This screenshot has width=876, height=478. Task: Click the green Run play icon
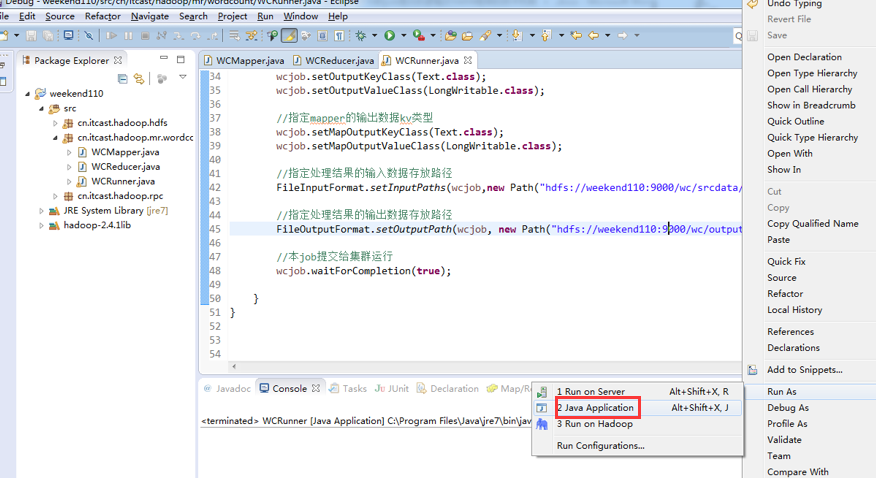(389, 36)
